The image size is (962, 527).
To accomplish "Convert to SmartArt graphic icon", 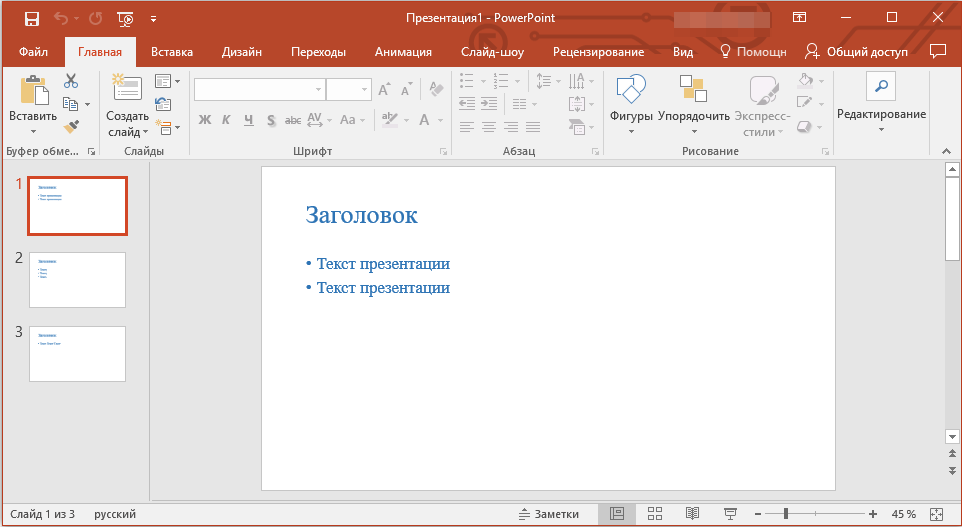I will [x=581, y=127].
